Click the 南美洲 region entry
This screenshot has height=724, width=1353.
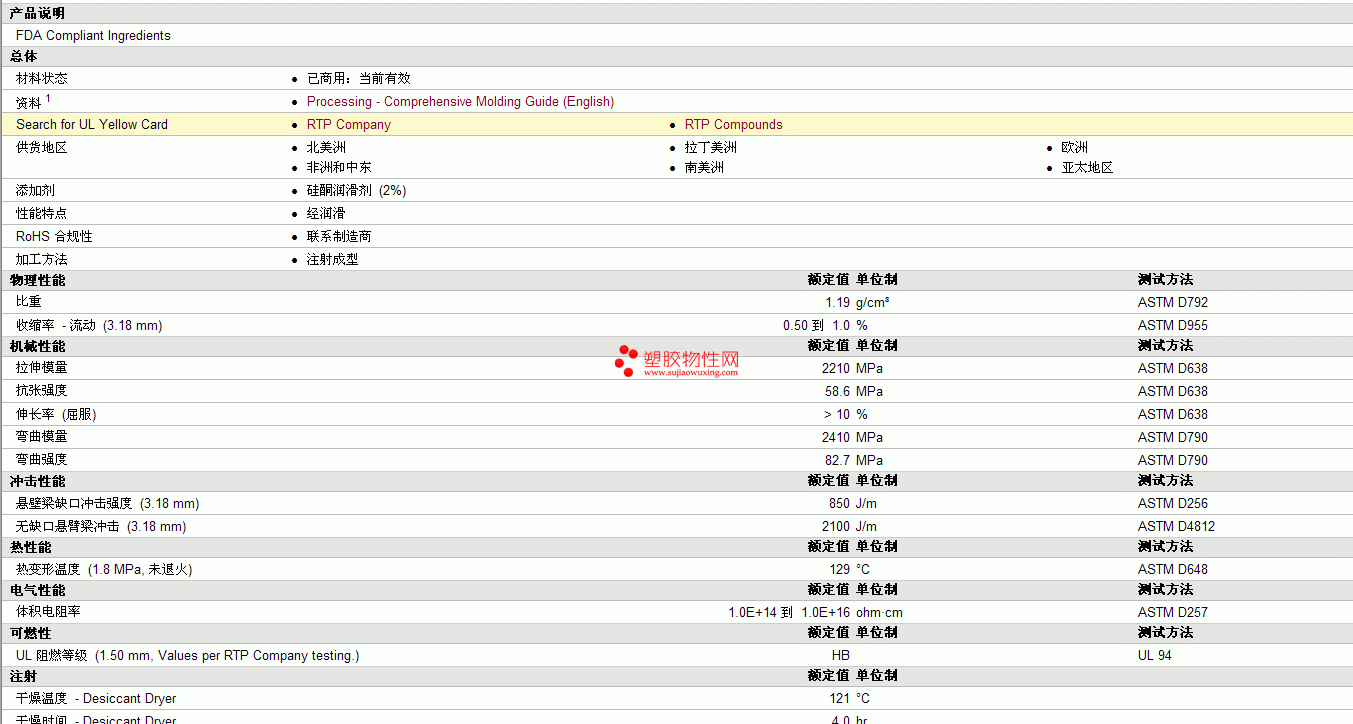pos(704,168)
